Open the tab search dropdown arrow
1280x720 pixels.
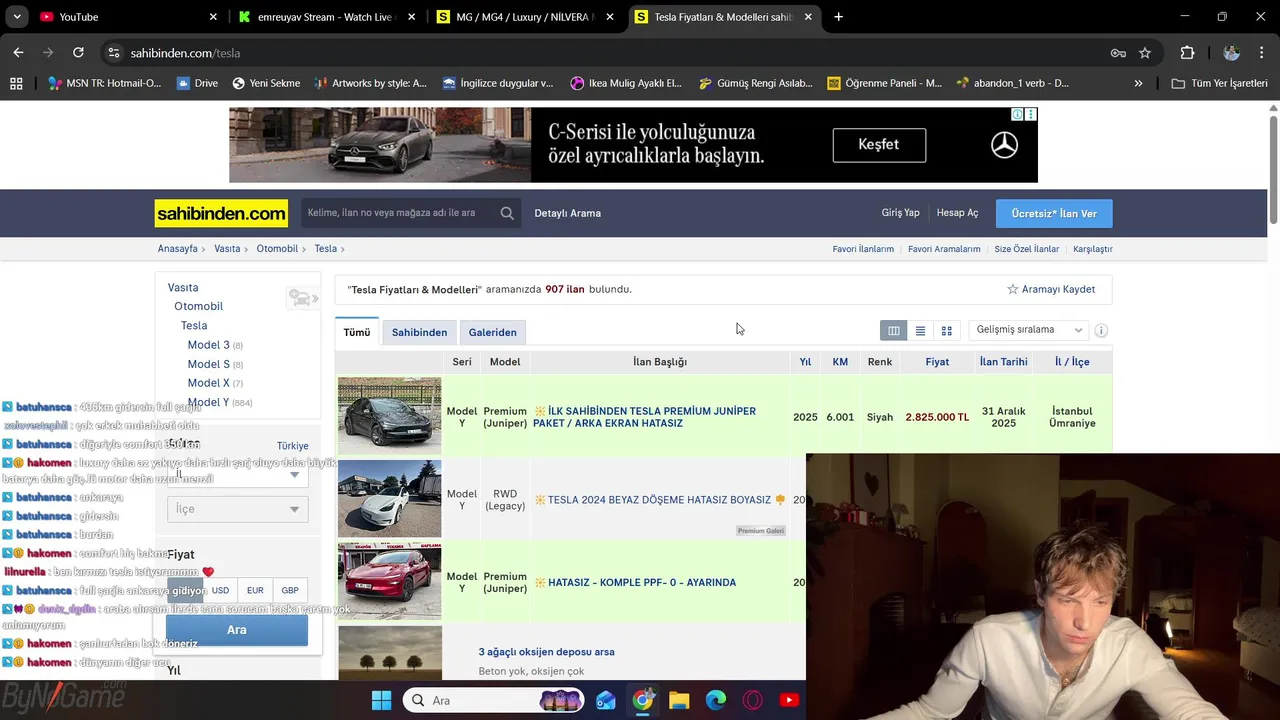(18, 17)
